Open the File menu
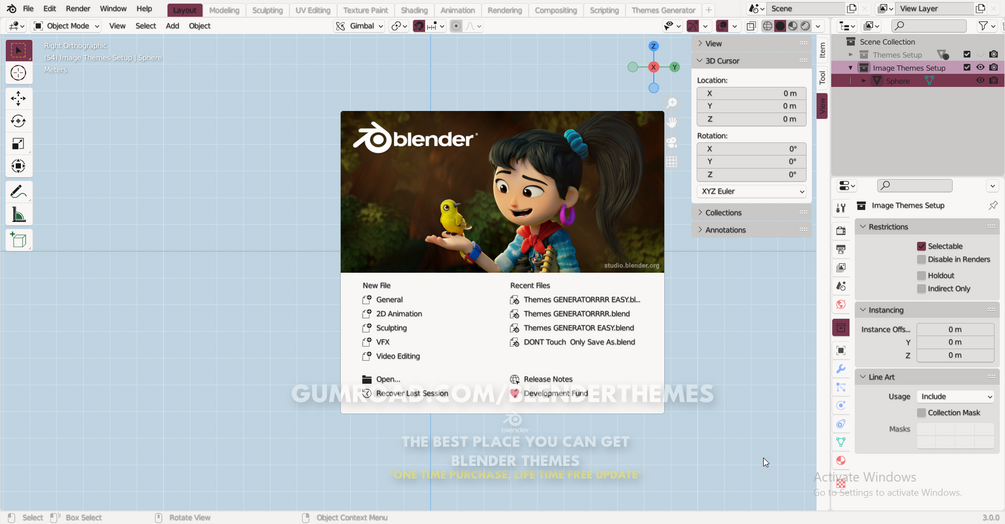 coord(28,9)
